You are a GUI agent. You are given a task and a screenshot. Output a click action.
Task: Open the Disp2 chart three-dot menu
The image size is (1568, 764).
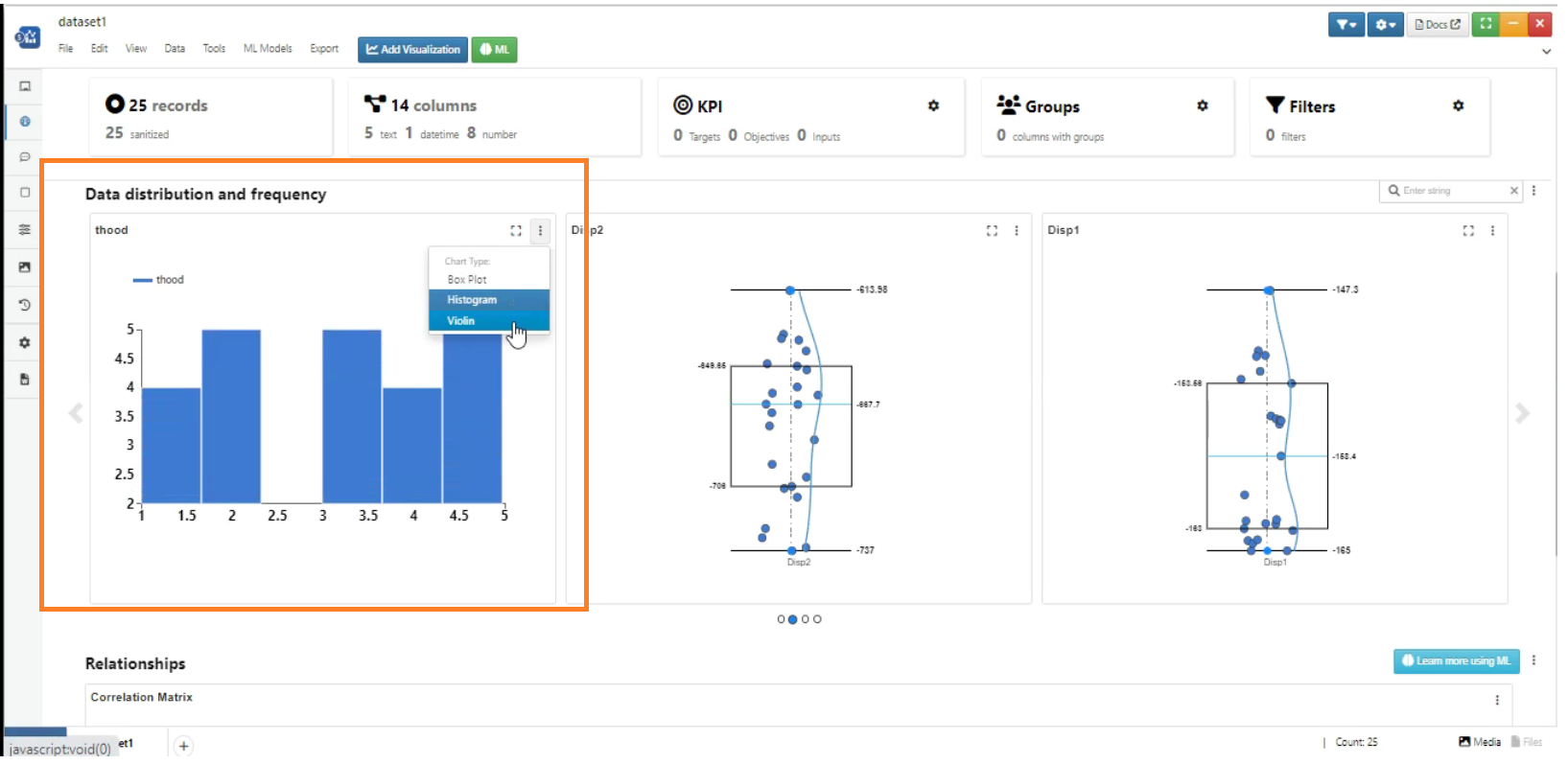pyautogui.click(x=1017, y=230)
